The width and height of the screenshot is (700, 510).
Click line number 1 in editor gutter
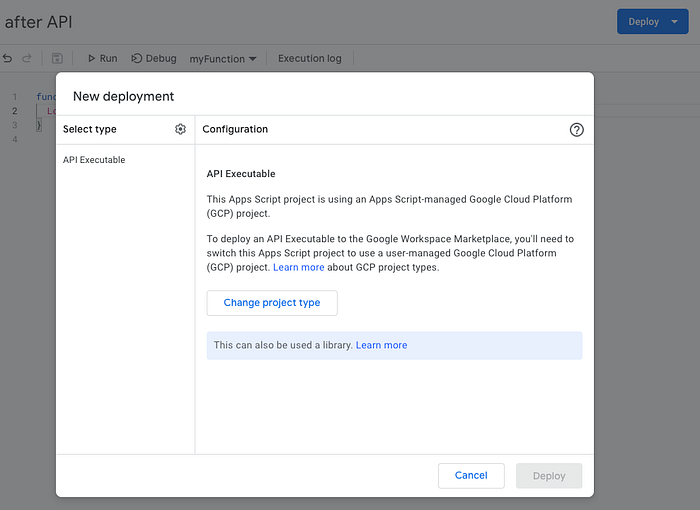pos(15,97)
